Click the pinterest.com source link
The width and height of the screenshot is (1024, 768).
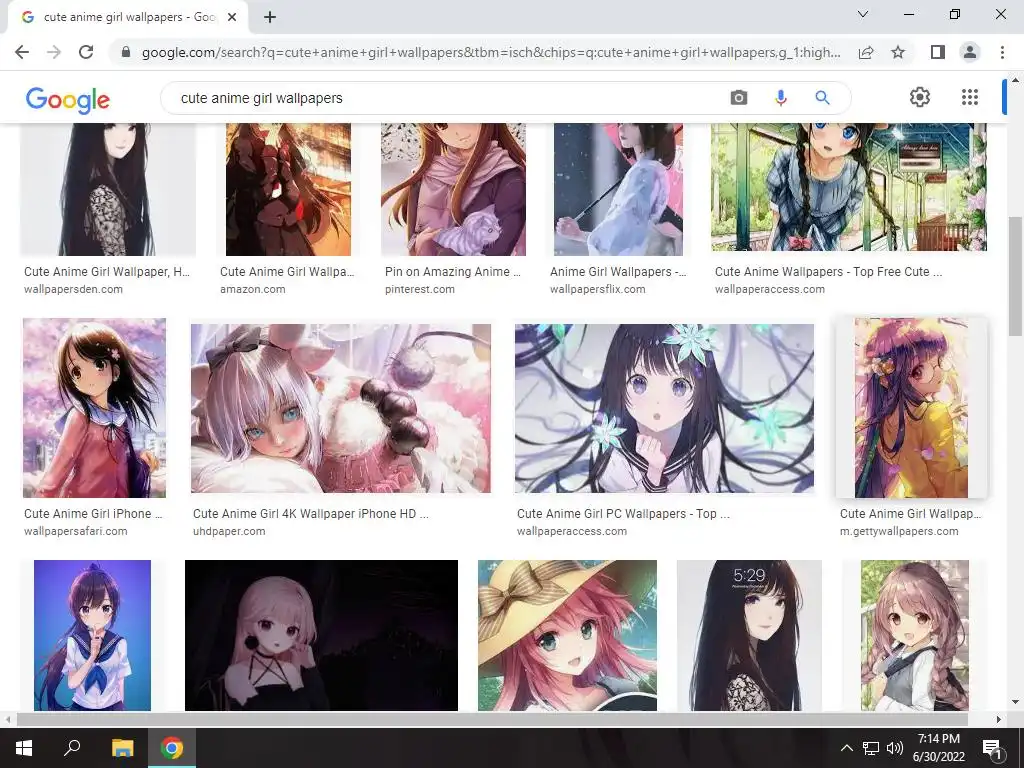(x=420, y=289)
